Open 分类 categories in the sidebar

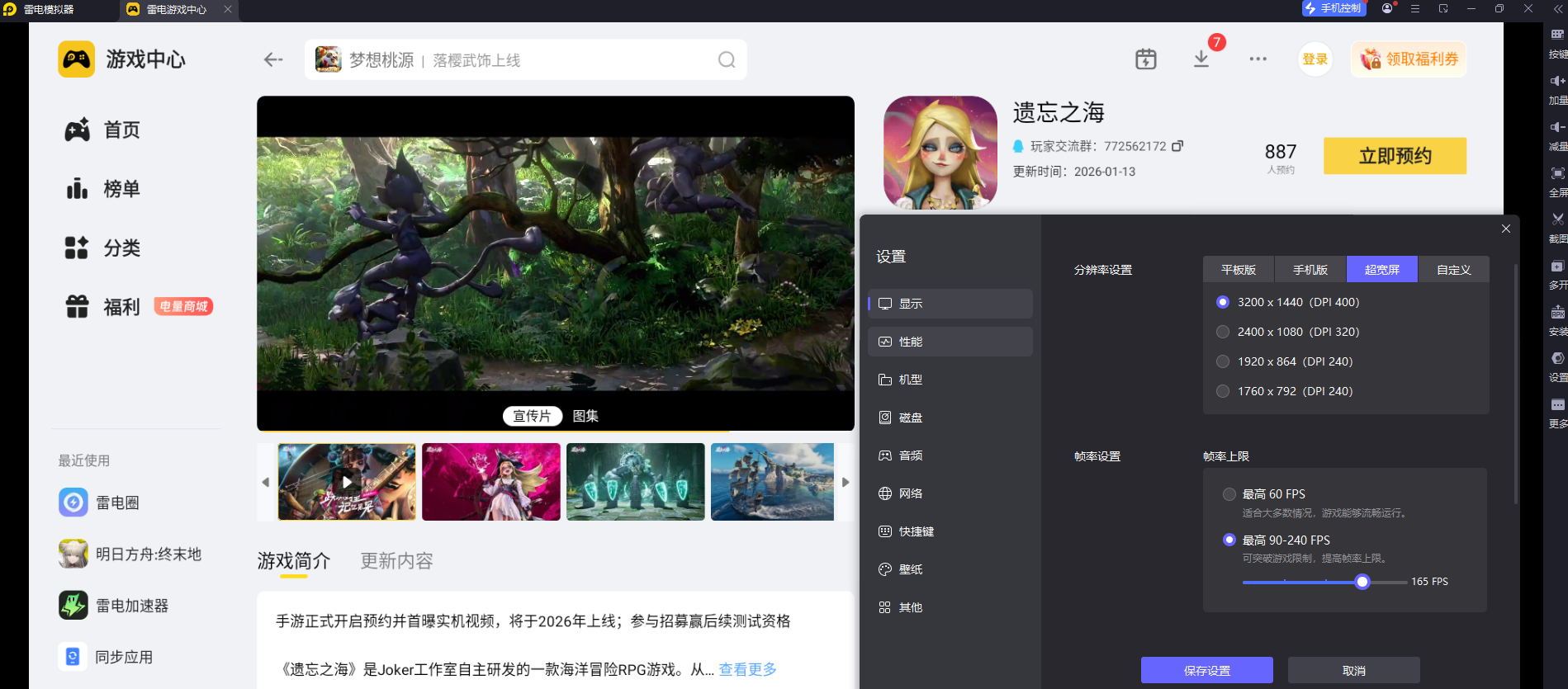point(103,248)
